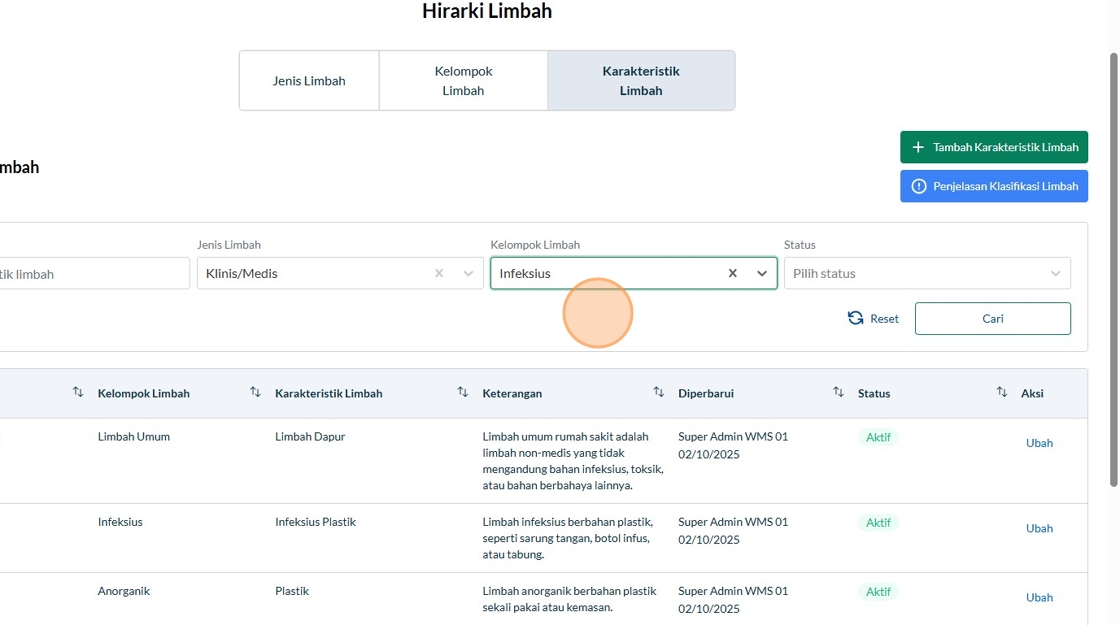Sort by Kelompok Limbah column arrows
The image size is (1120, 625).
[255, 393]
